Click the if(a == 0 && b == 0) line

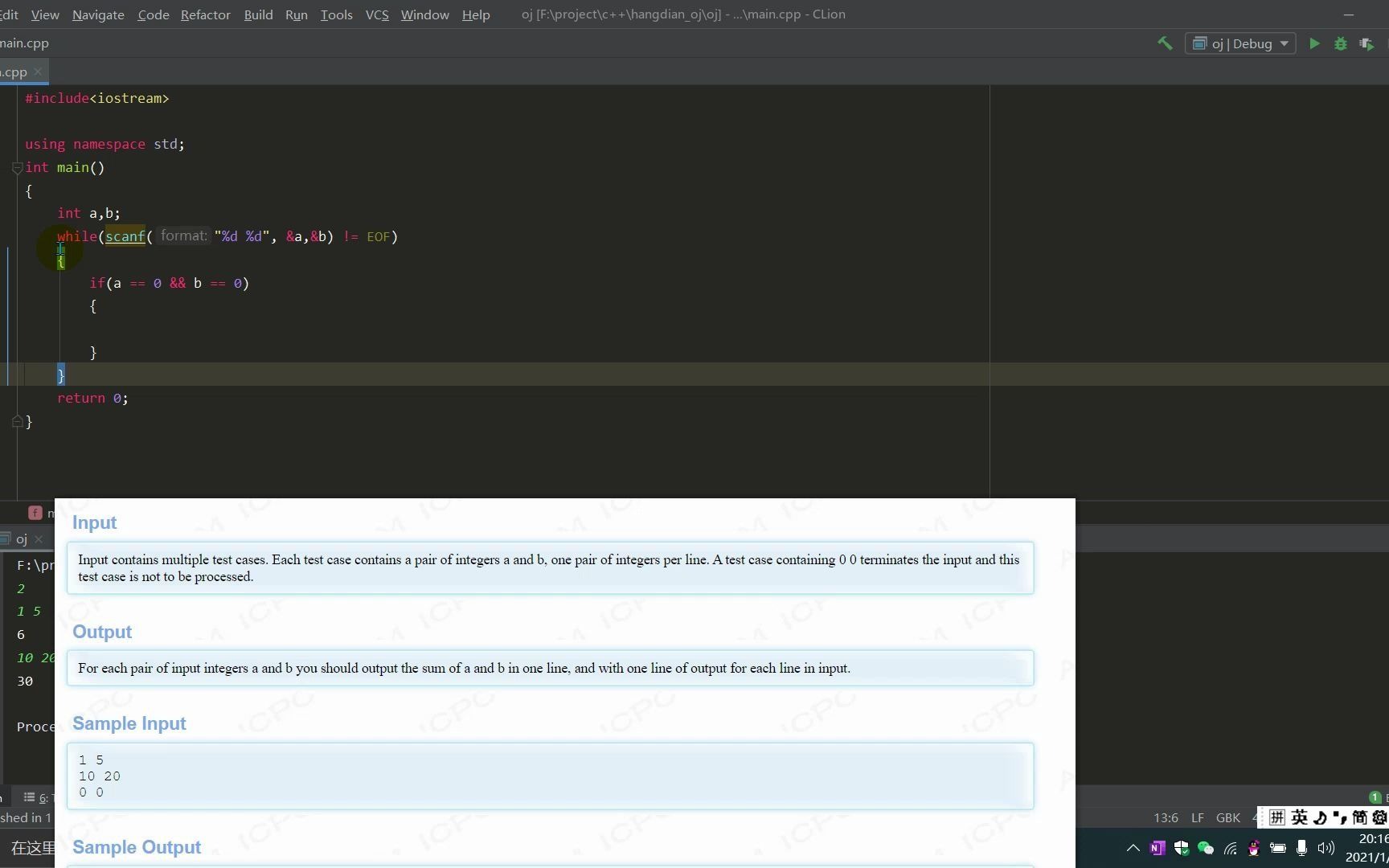click(169, 283)
